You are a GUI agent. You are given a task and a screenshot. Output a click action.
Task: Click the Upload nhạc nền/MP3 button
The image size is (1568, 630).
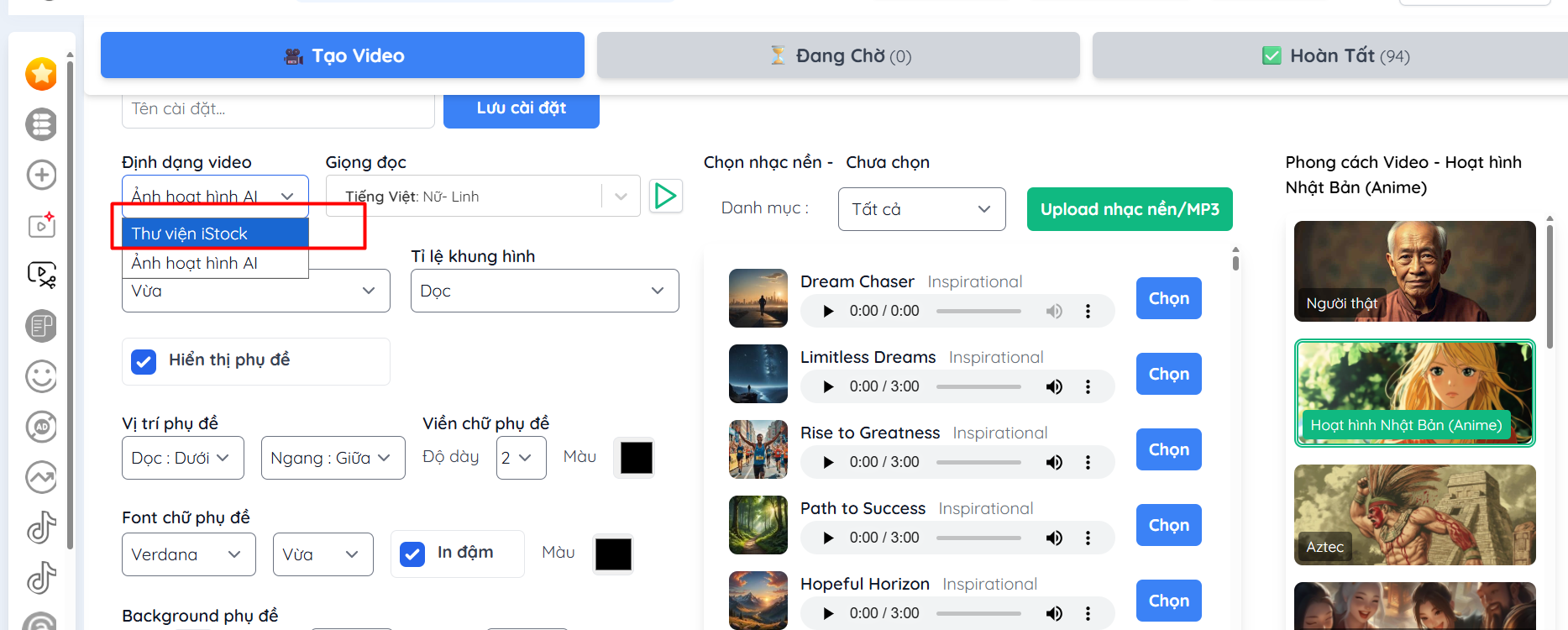point(1129,209)
